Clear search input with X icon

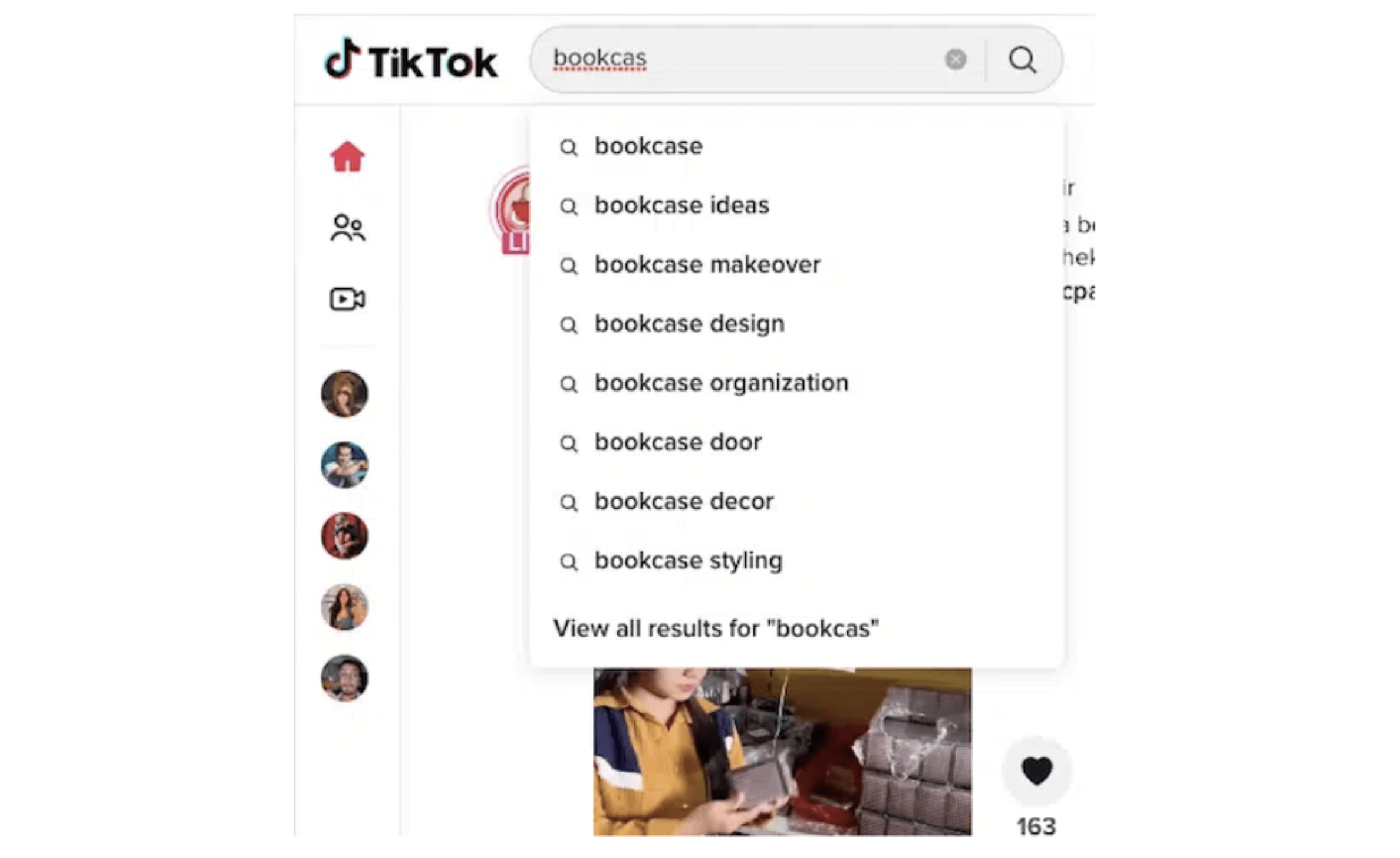click(x=955, y=59)
